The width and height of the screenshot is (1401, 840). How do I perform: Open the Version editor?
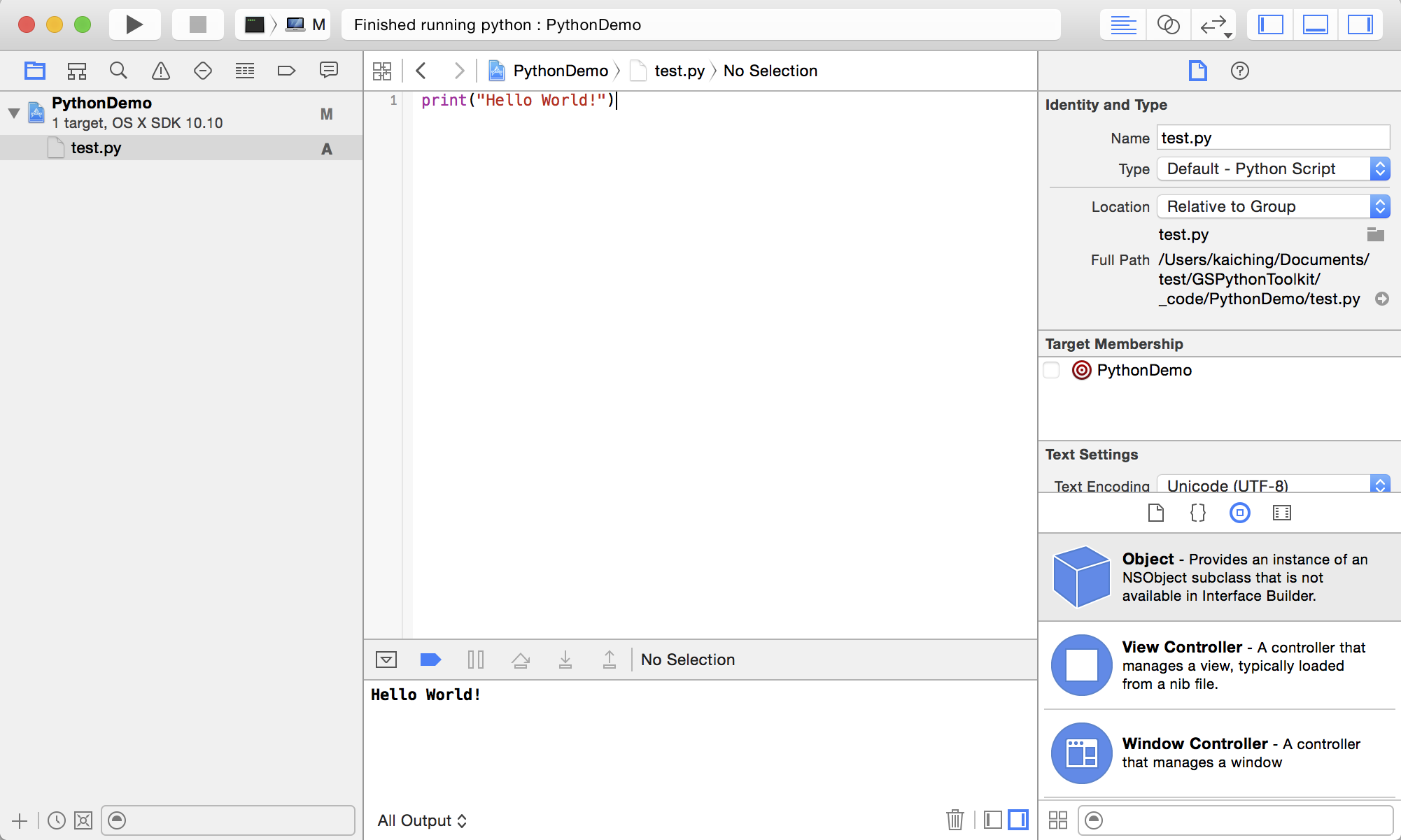(x=1213, y=25)
